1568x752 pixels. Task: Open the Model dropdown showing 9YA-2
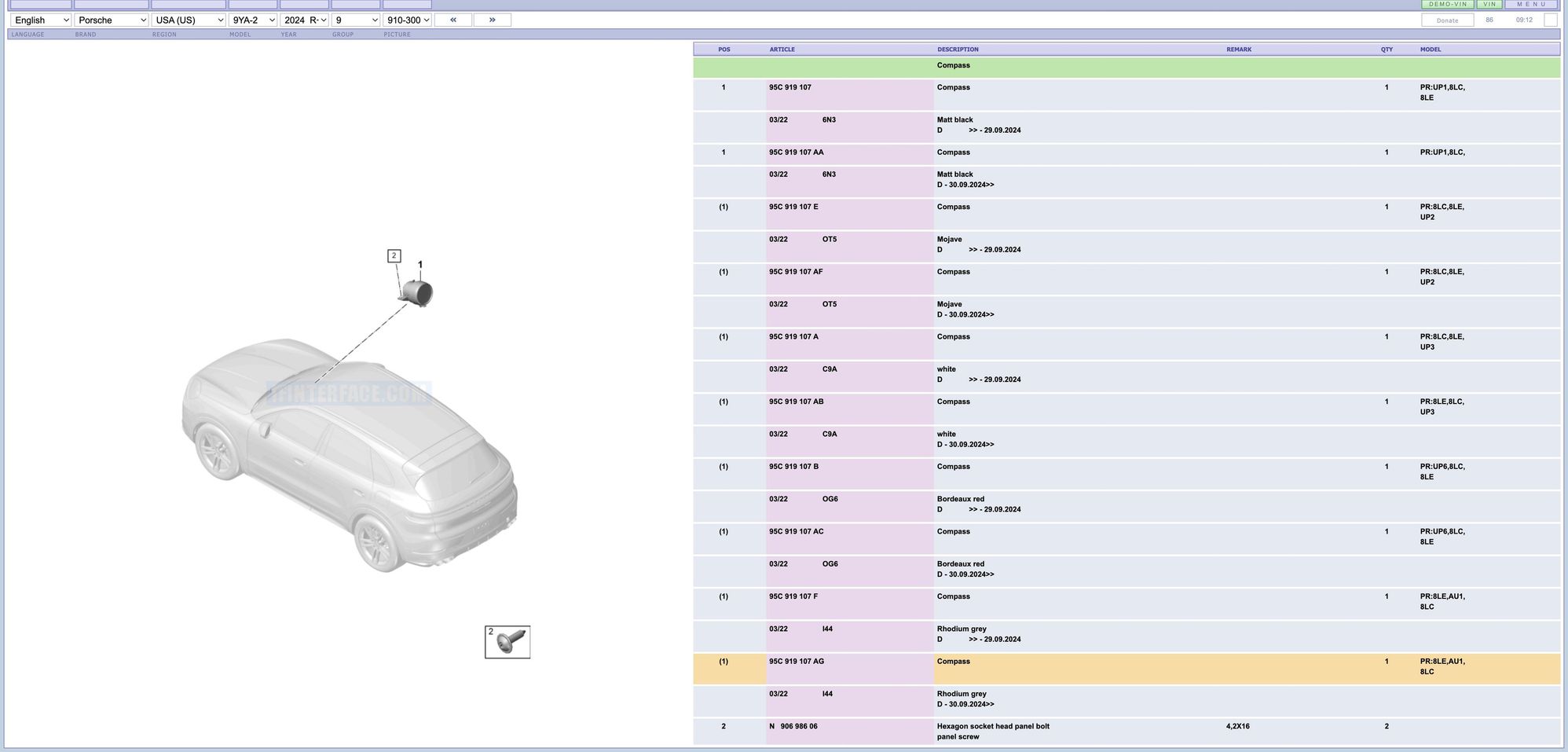[252, 20]
